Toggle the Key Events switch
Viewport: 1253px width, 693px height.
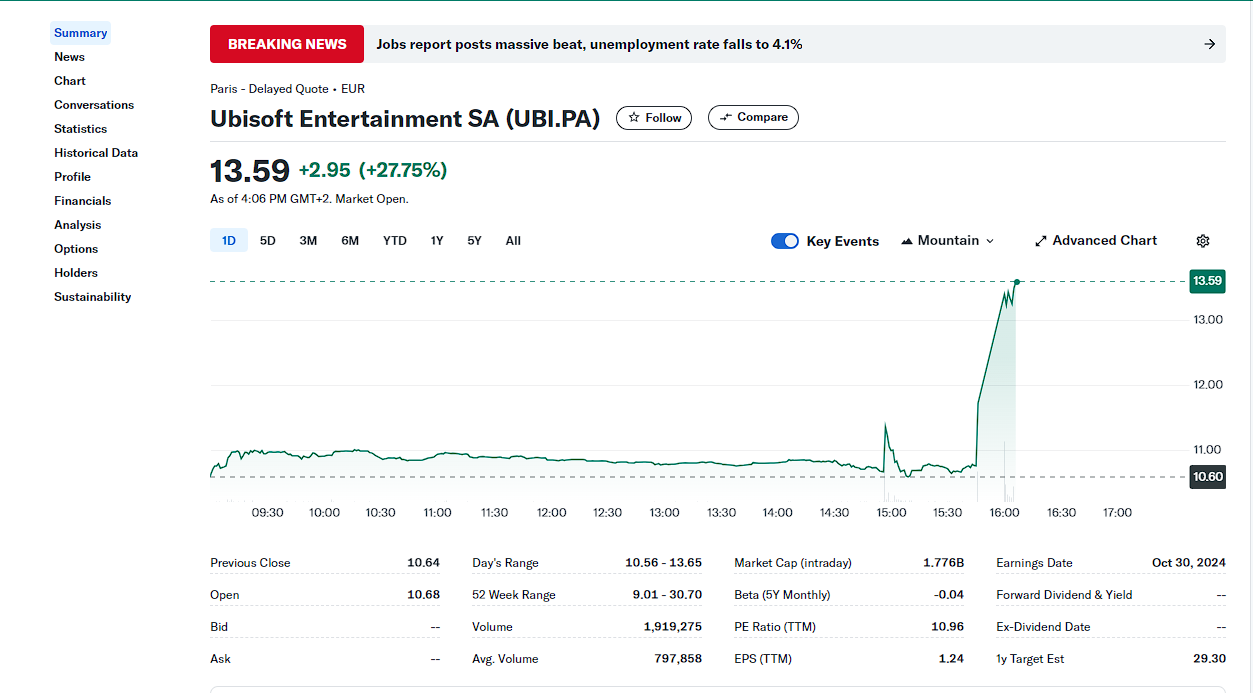point(785,241)
